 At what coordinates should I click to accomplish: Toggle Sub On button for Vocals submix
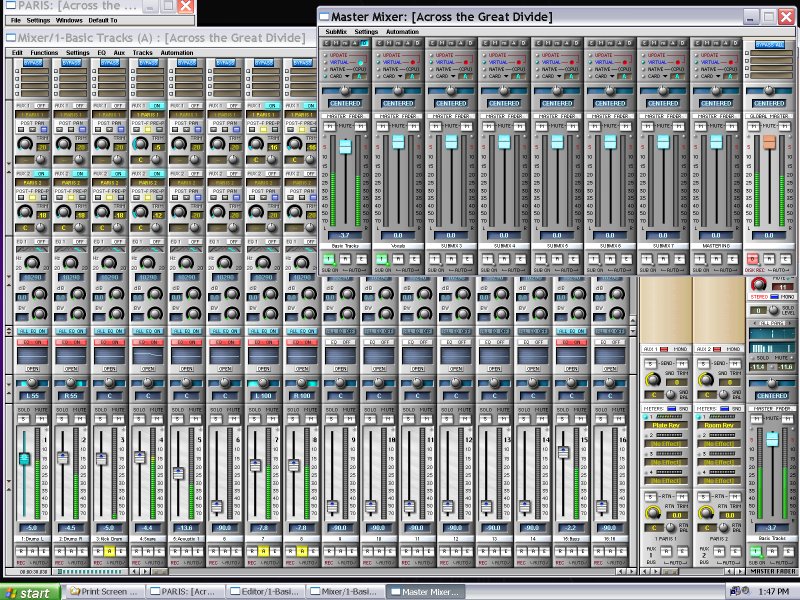[382, 259]
